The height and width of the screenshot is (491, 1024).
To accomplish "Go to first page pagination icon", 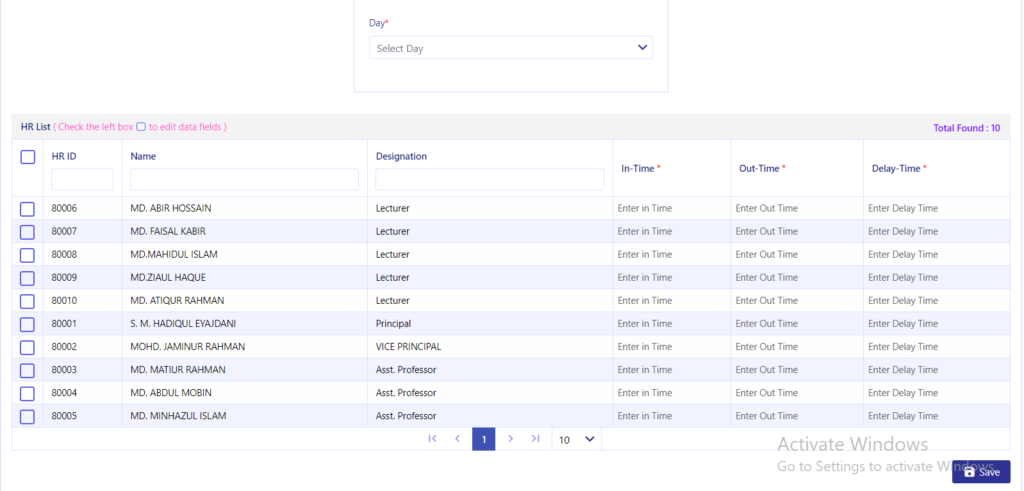I will [432, 439].
